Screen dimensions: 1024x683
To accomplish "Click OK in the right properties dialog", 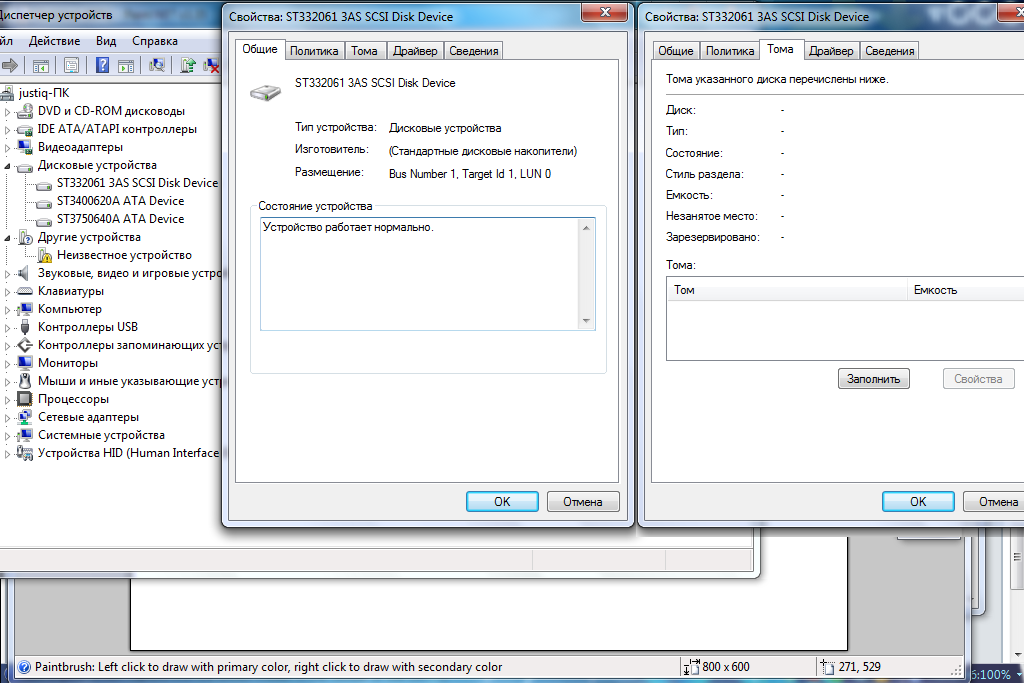I will pyautogui.click(x=918, y=501).
